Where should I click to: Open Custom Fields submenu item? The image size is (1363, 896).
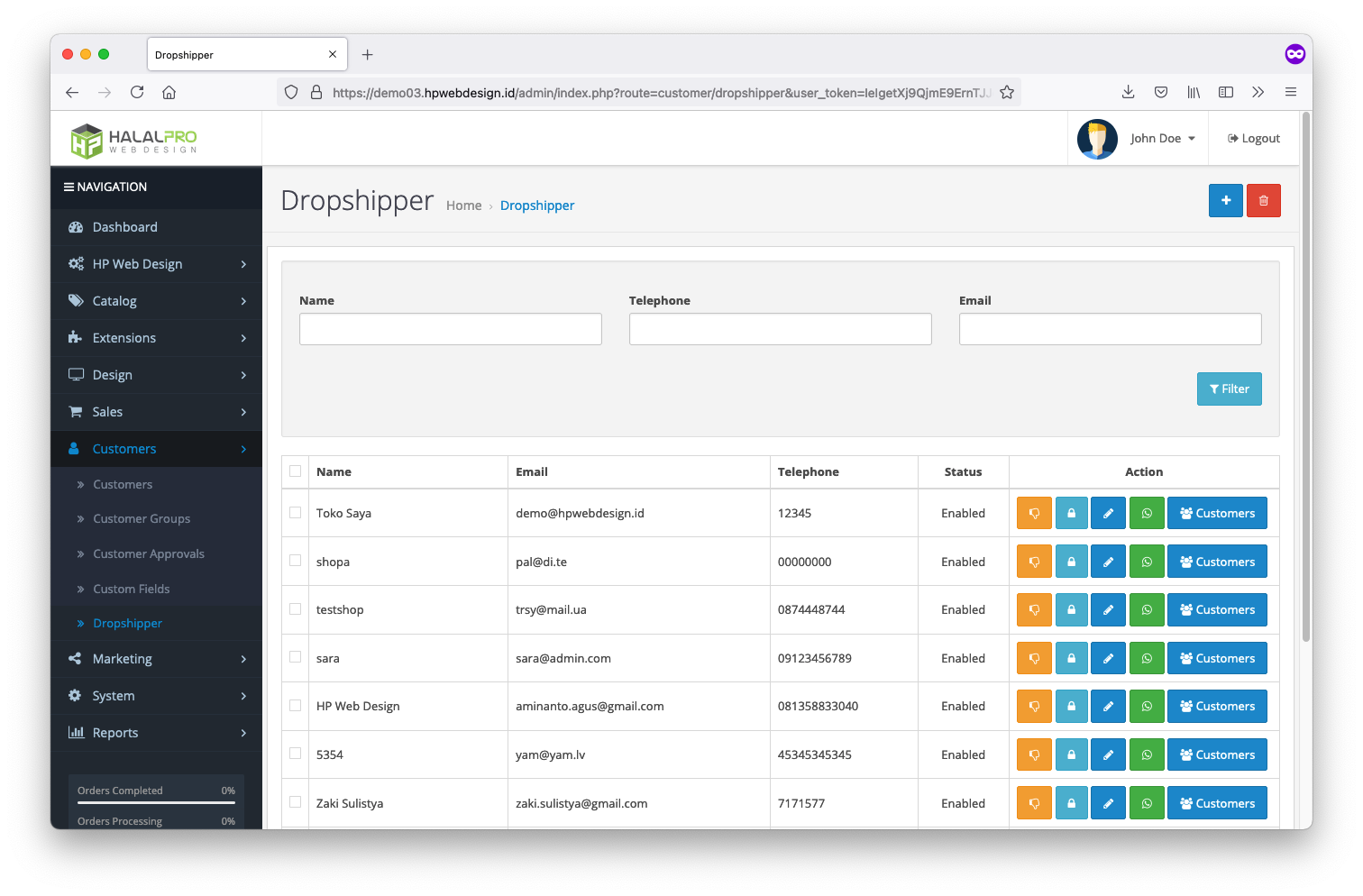pyautogui.click(x=132, y=590)
